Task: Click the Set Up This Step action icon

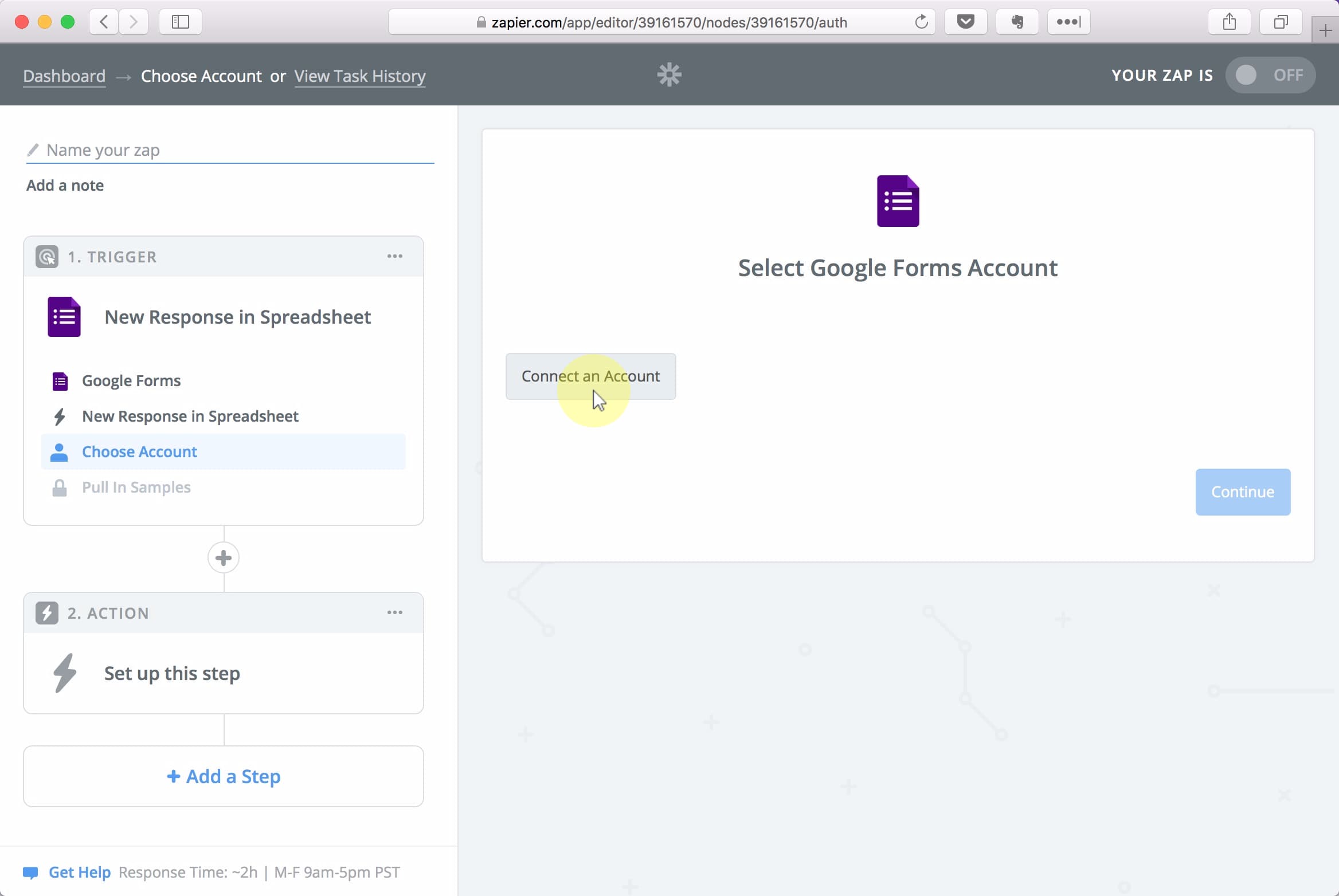Action: [64, 672]
